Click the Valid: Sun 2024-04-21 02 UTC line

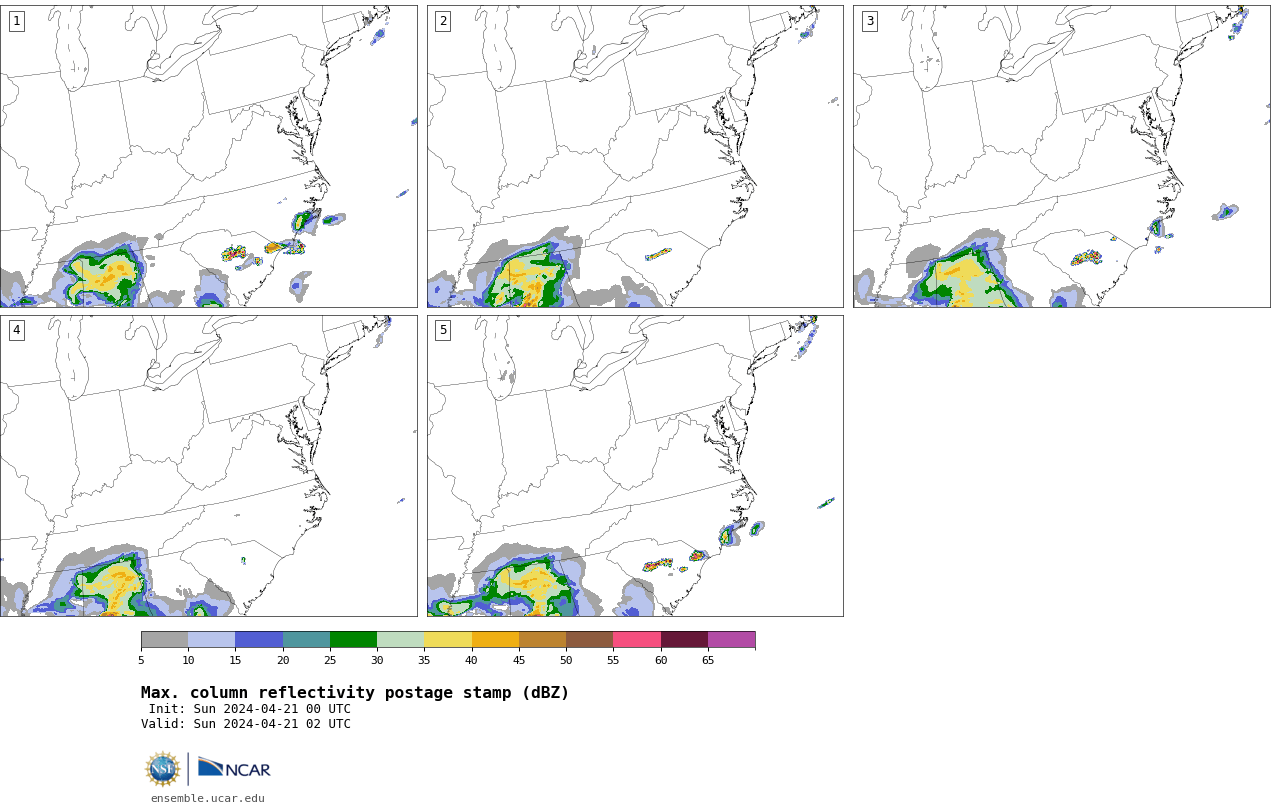click(x=246, y=724)
